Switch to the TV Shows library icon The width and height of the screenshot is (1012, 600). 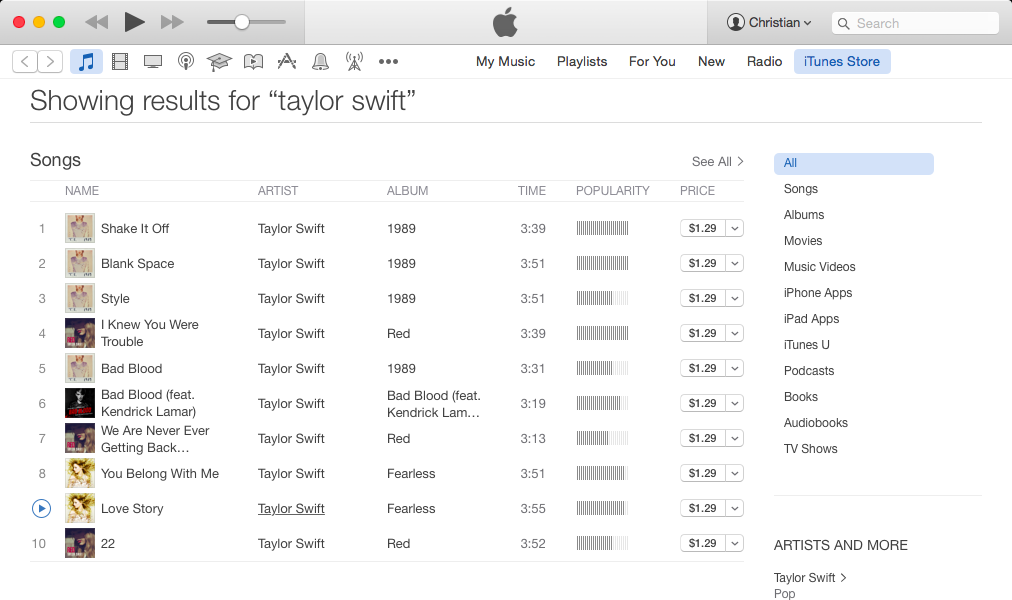tap(153, 62)
